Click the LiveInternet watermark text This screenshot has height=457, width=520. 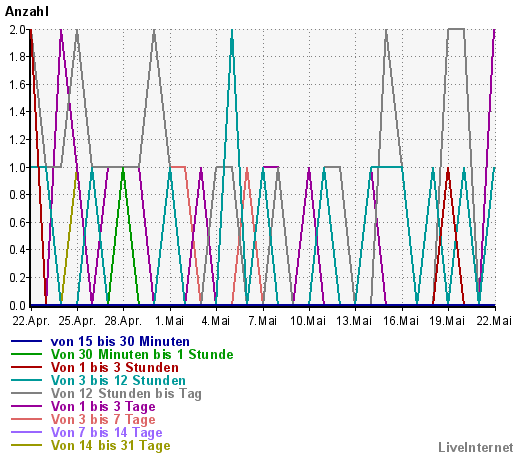coord(476,447)
